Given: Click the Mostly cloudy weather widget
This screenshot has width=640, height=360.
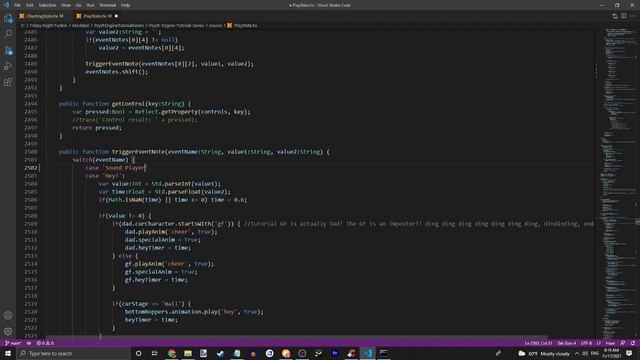Looking at the screenshot, I should coord(544,353).
